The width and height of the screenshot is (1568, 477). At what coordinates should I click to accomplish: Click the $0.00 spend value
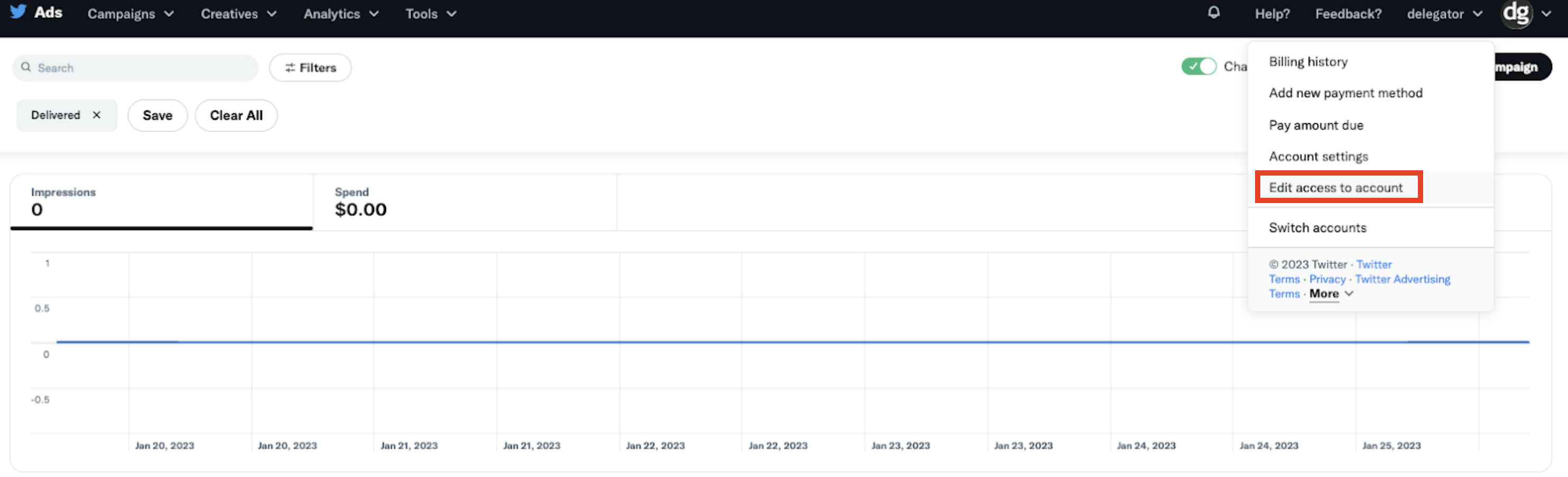(x=361, y=209)
